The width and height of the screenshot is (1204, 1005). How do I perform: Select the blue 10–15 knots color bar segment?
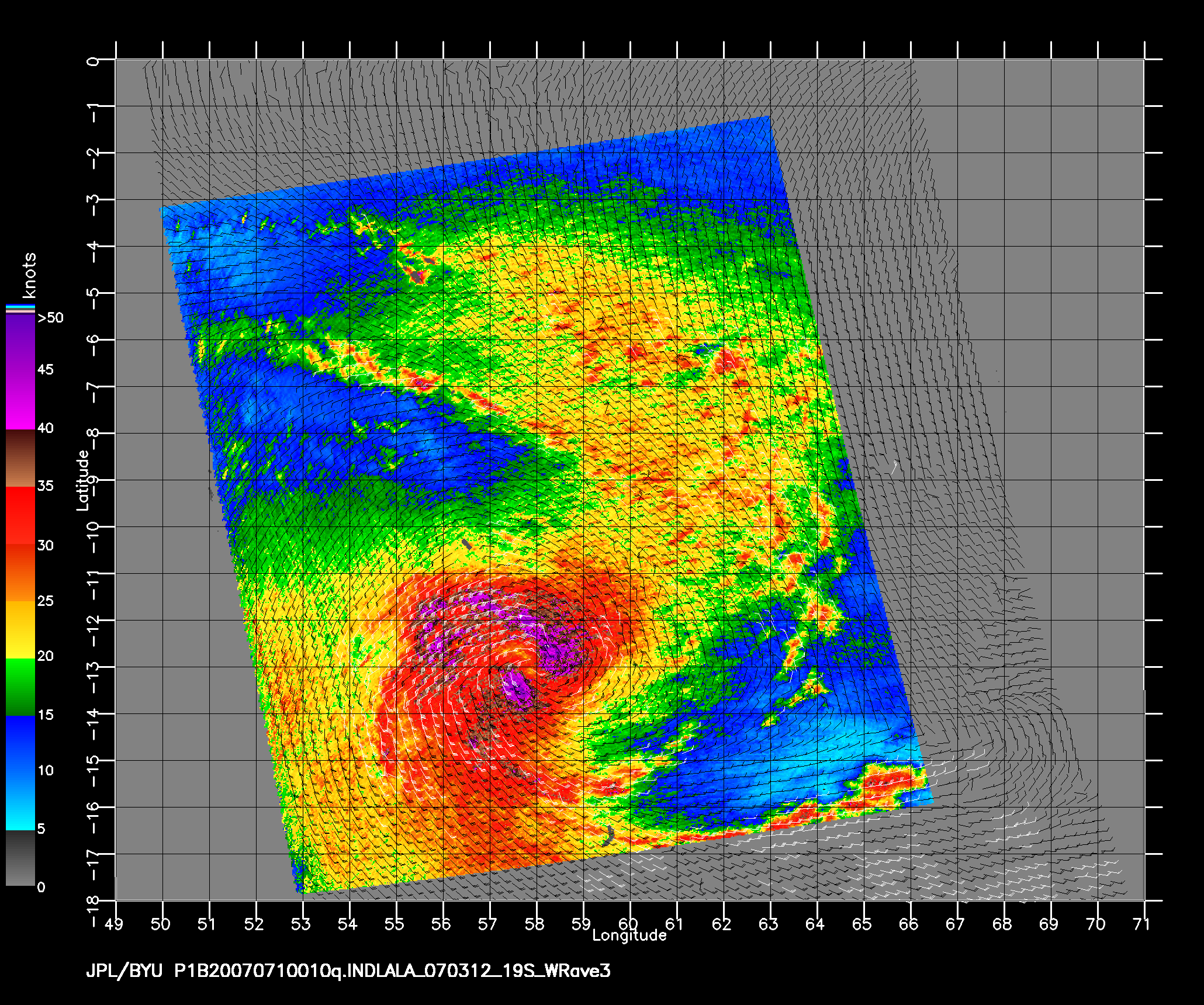[20, 744]
